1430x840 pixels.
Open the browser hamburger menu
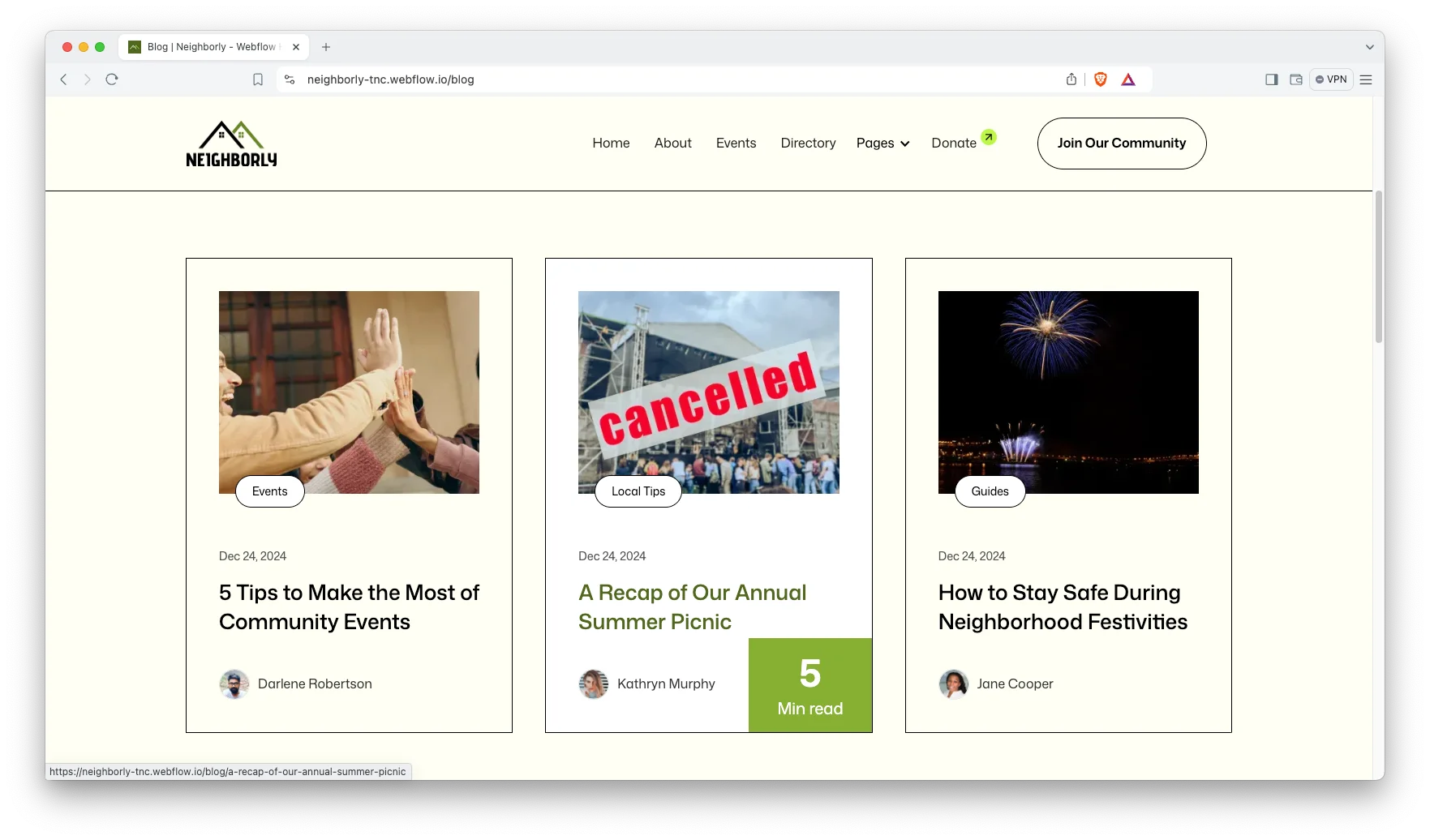point(1366,79)
